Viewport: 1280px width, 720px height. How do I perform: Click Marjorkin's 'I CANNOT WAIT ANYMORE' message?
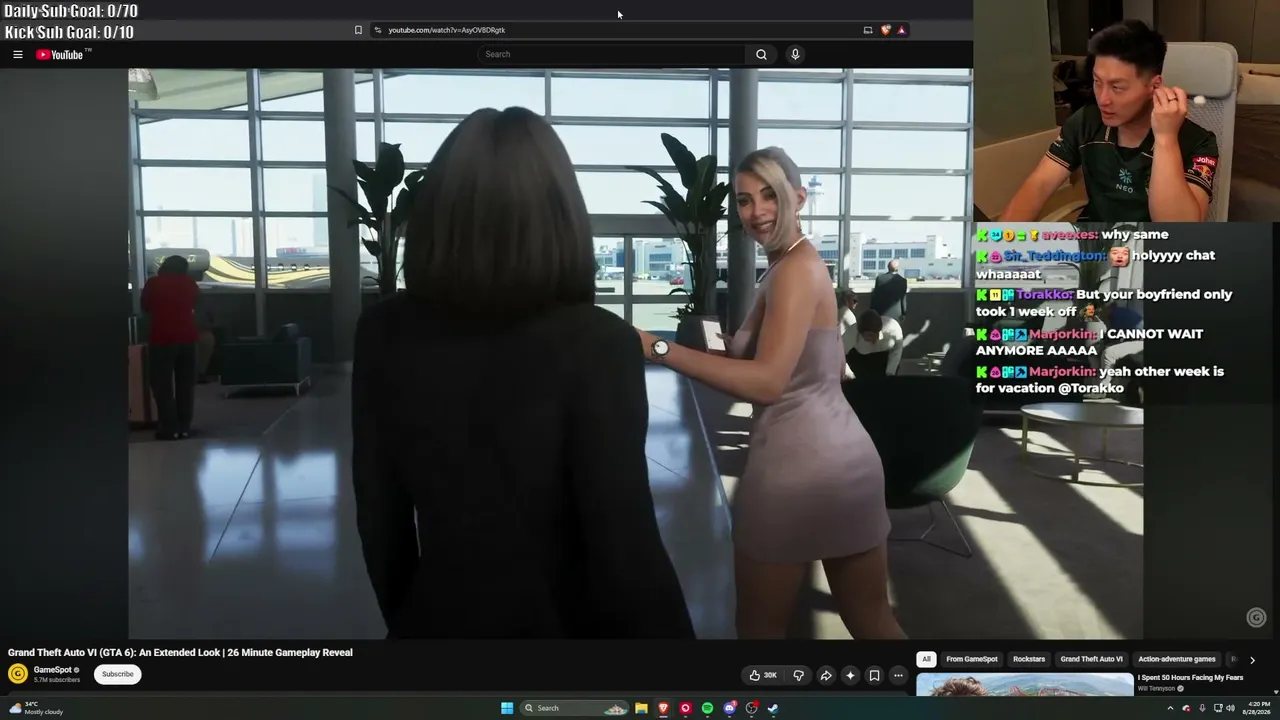point(1090,342)
